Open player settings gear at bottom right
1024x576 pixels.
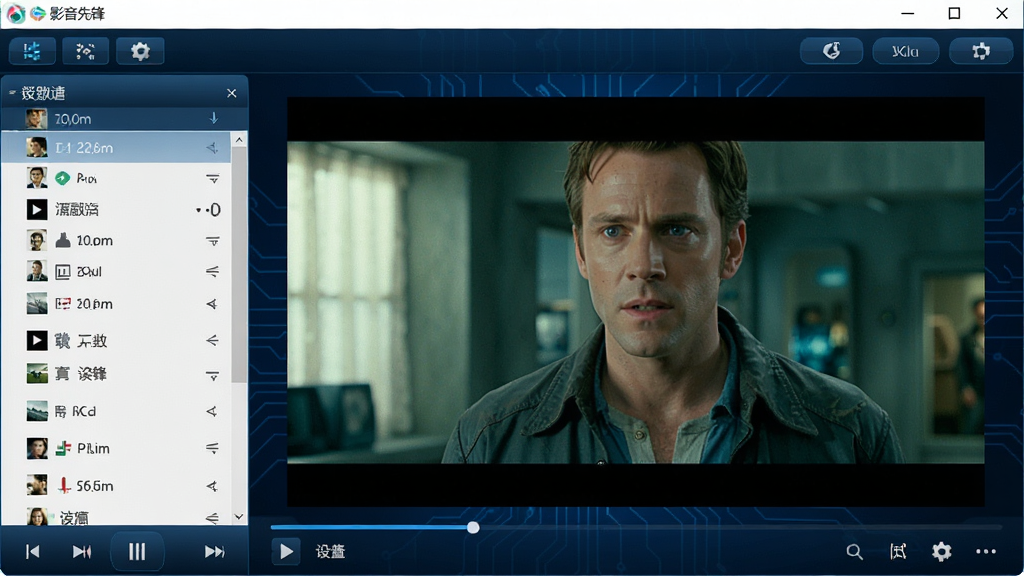941,552
